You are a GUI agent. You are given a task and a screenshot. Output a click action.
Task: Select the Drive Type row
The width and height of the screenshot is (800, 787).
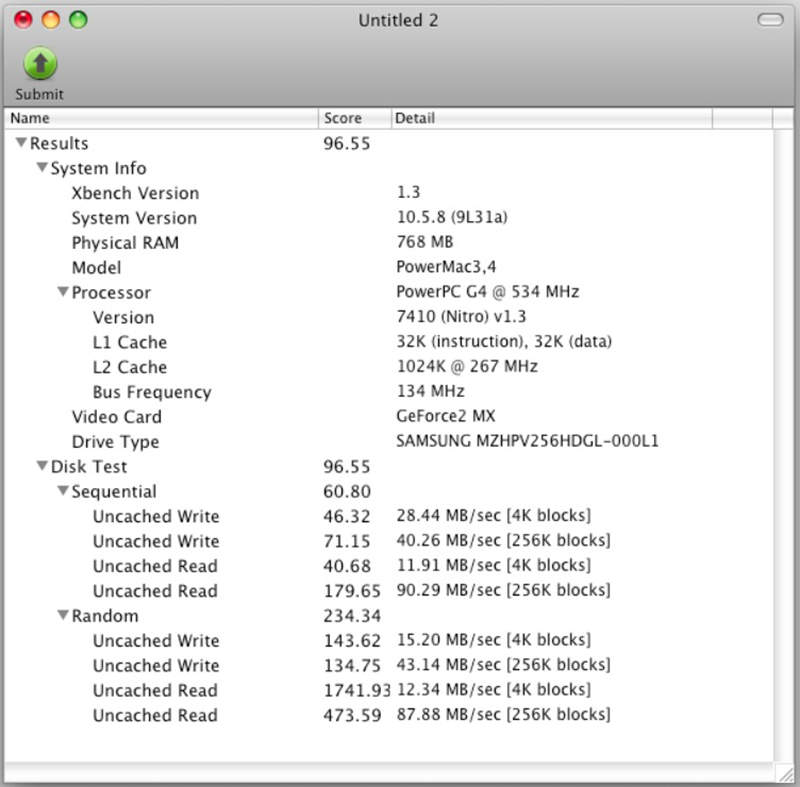(115, 441)
